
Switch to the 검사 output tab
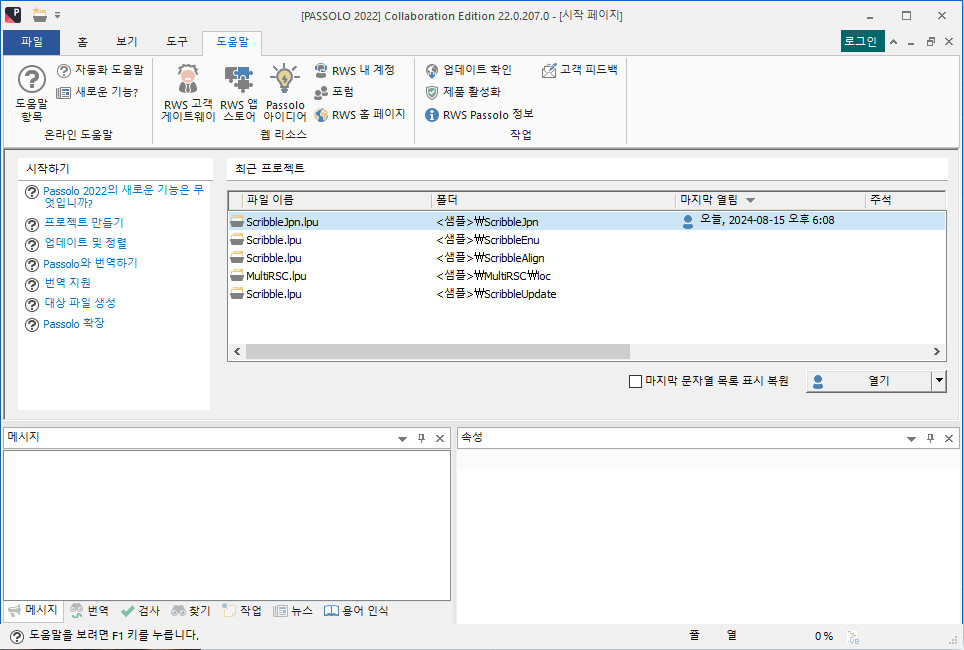coord(141,611)
